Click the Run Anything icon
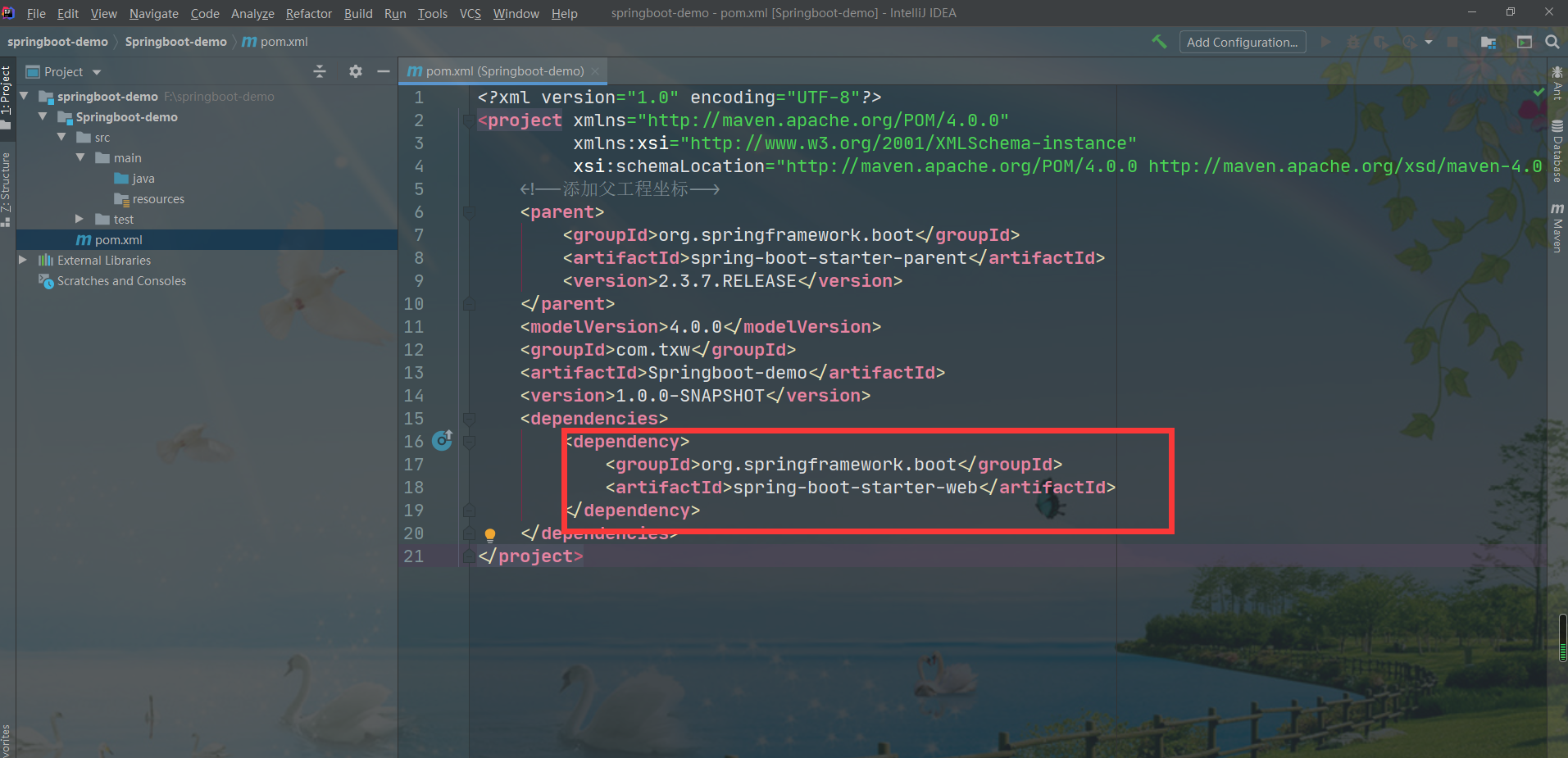The width and height of the screenshot is (1568, 758). tap(1525, 42)
